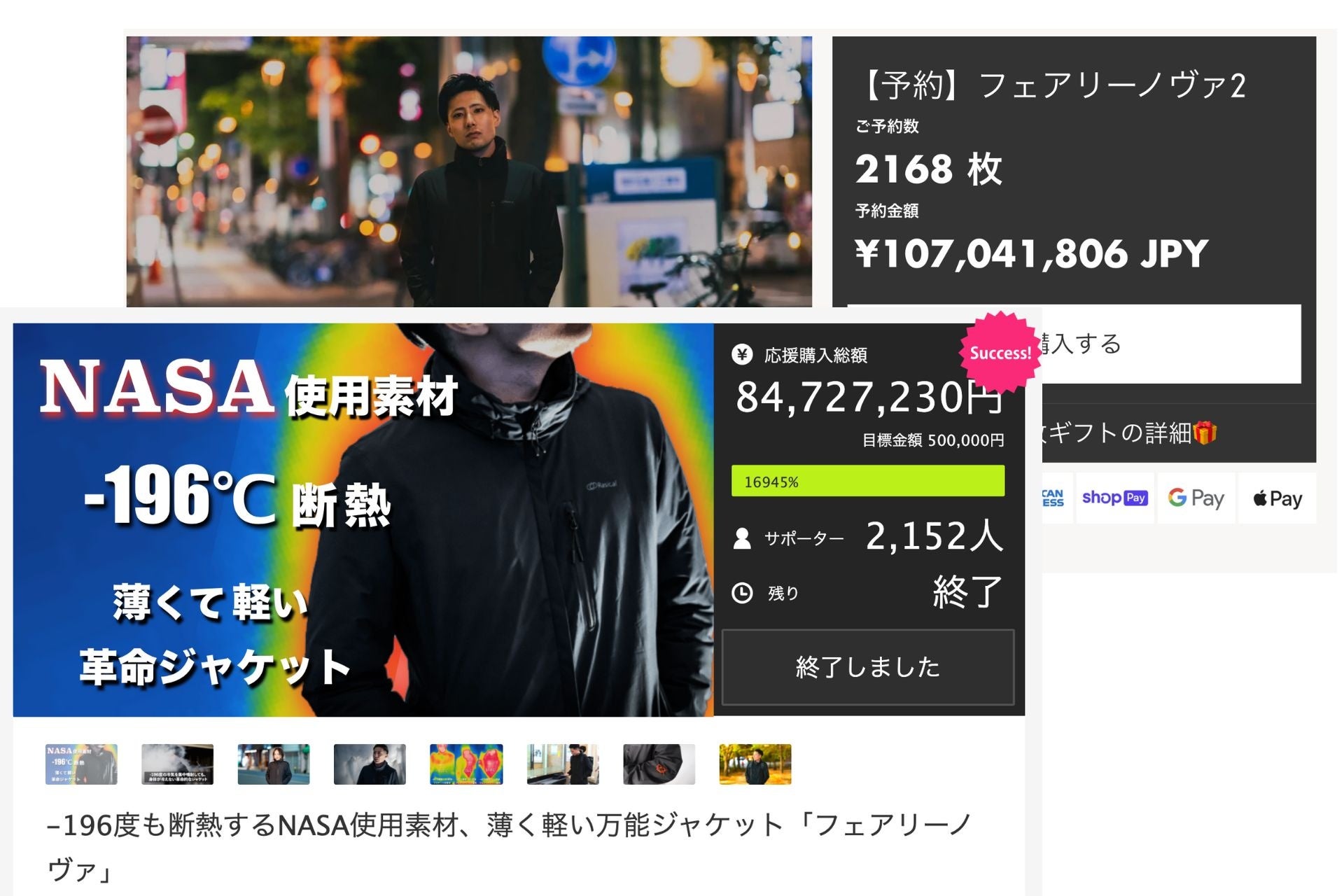
Task: Select the first NASA thermal thumbnail
Action: point(81,764)
